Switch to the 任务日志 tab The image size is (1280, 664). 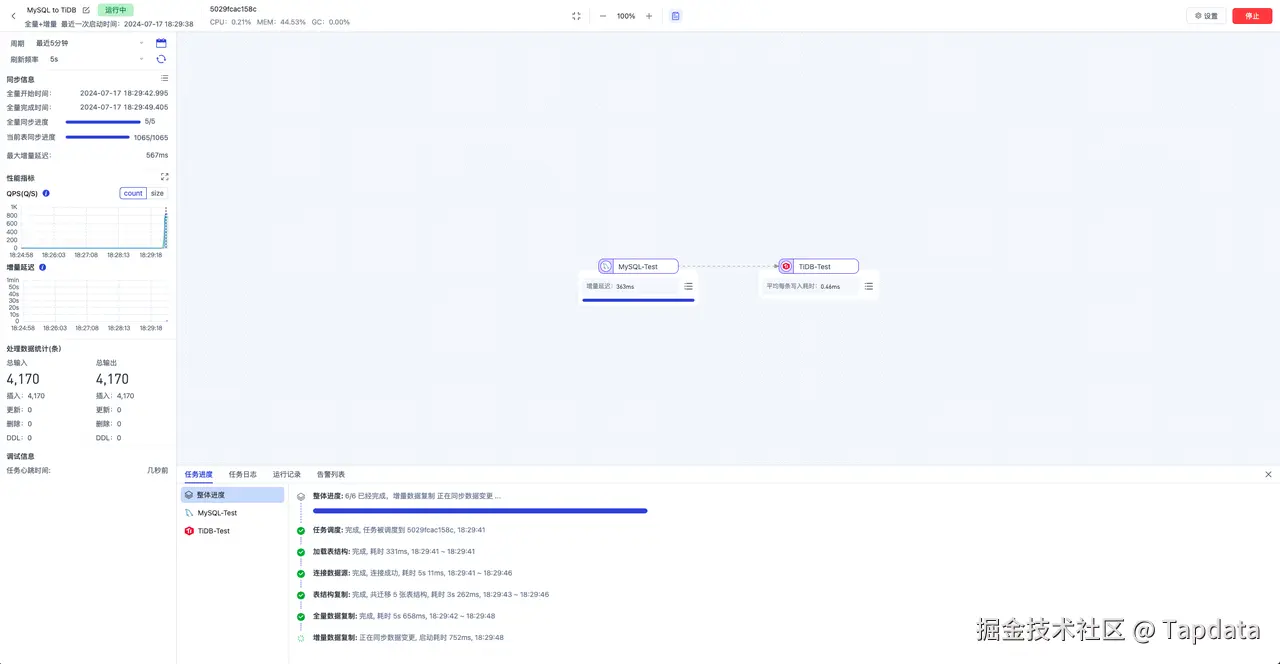pos(243,474)
